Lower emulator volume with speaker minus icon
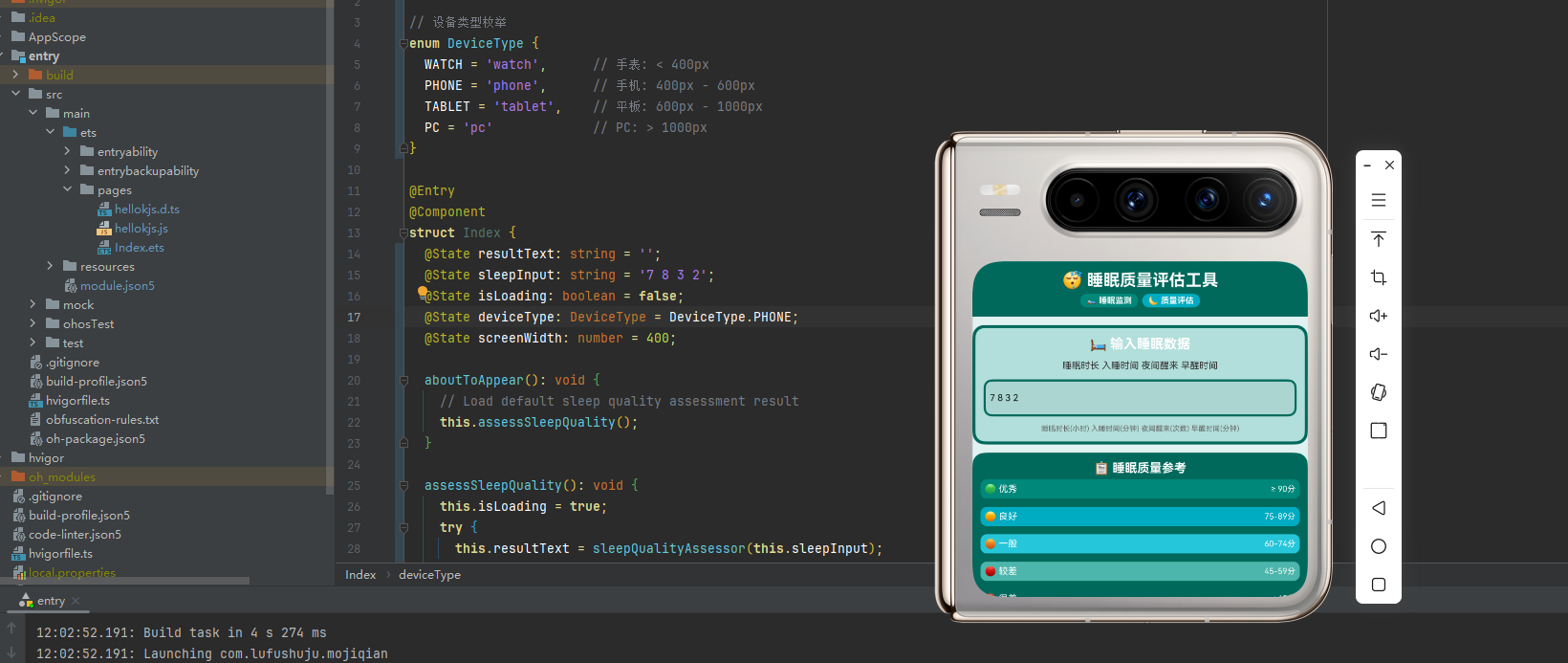 point(1378,354)
